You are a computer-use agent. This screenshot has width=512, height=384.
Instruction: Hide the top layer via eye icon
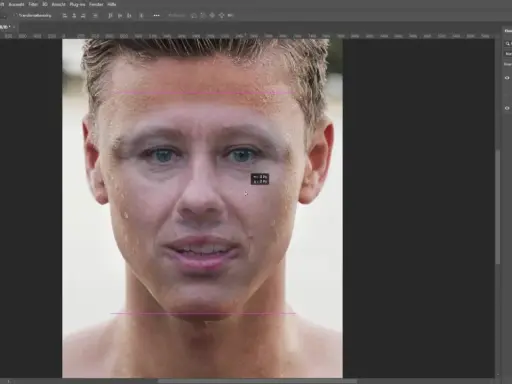[507, 78]
